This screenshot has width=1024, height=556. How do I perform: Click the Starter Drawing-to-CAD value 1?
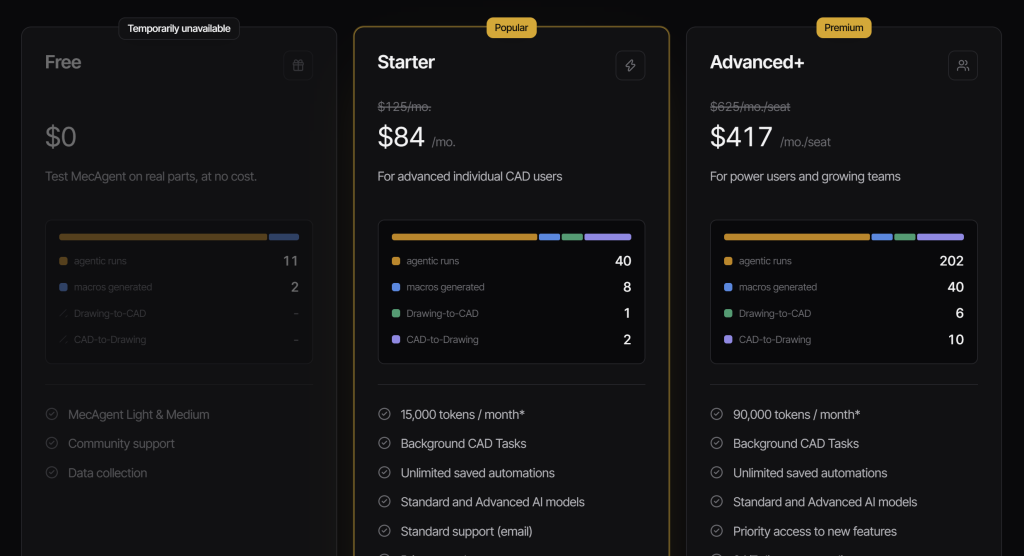pos(627,313)
